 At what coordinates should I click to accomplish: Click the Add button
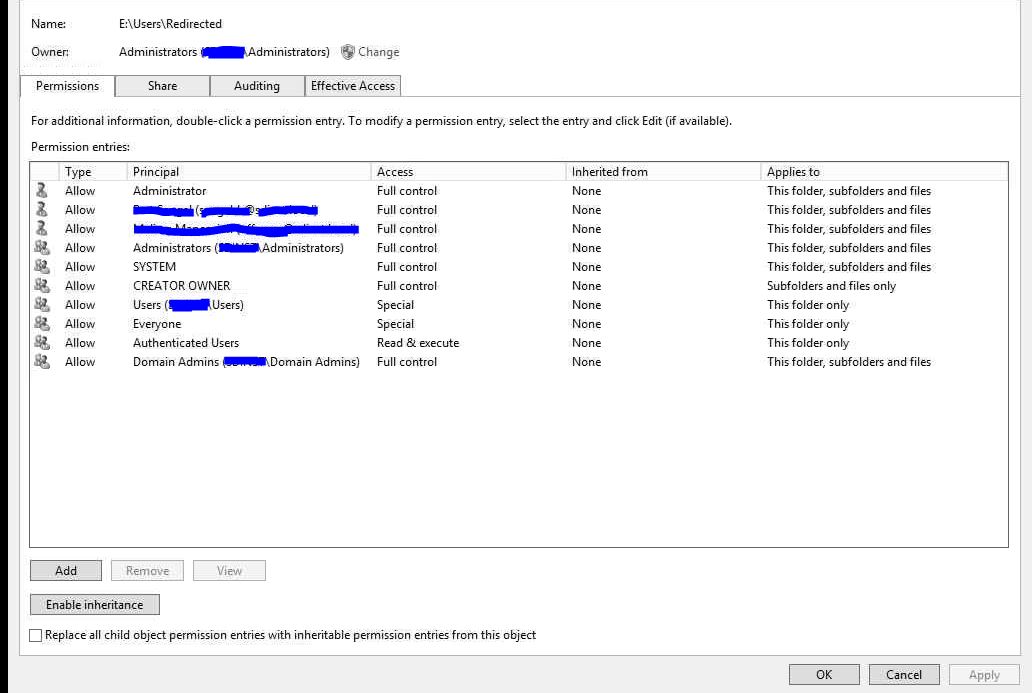(x=65, y=570)
